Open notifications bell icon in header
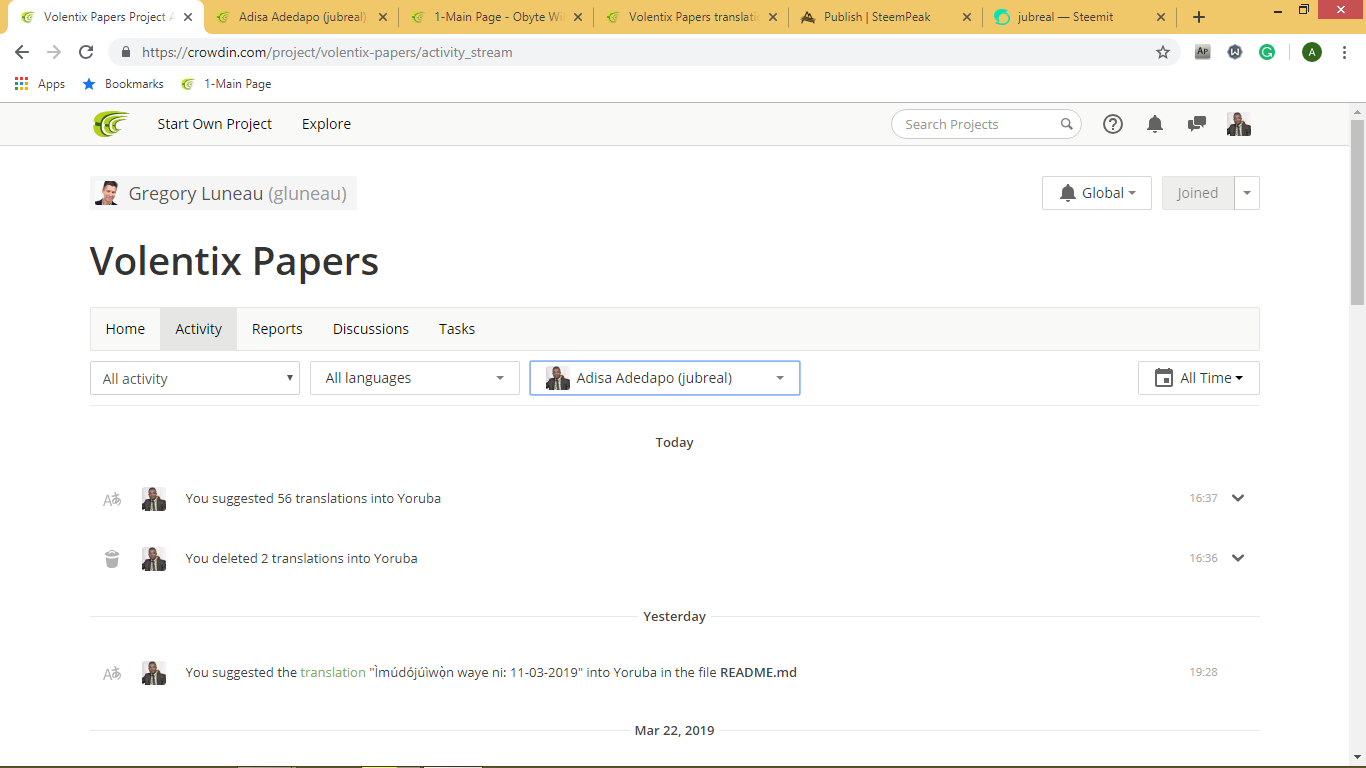 point(1155,124)
